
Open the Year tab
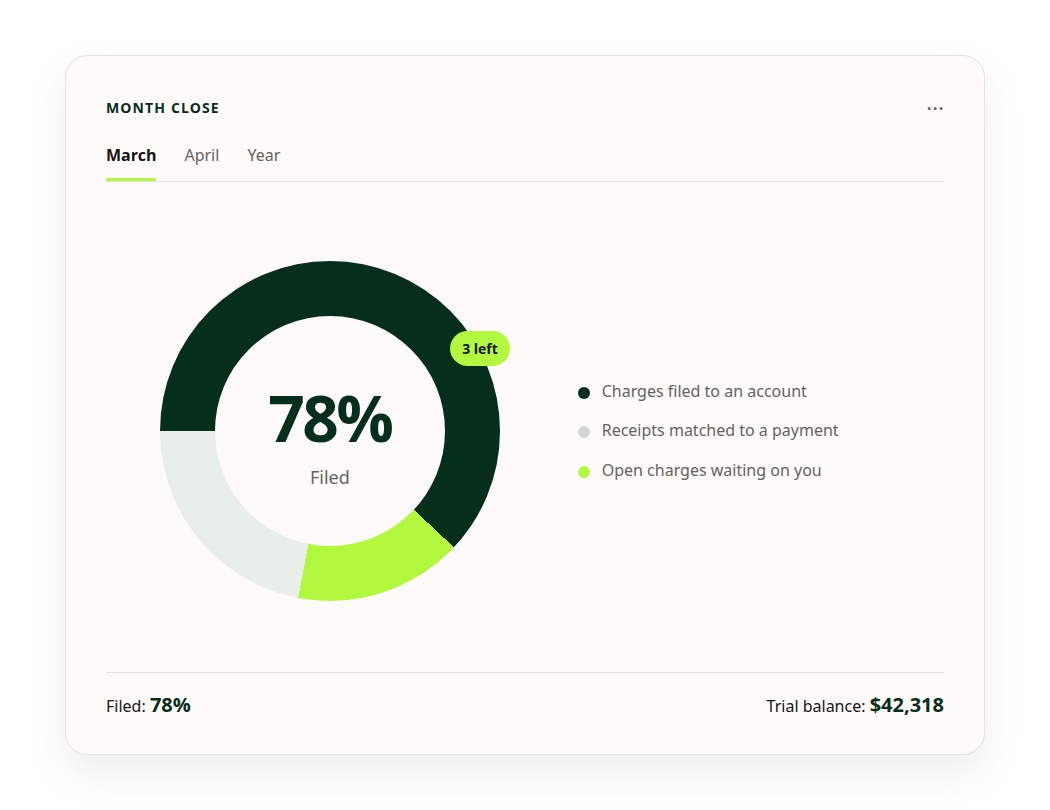click(x=263, y=155)
